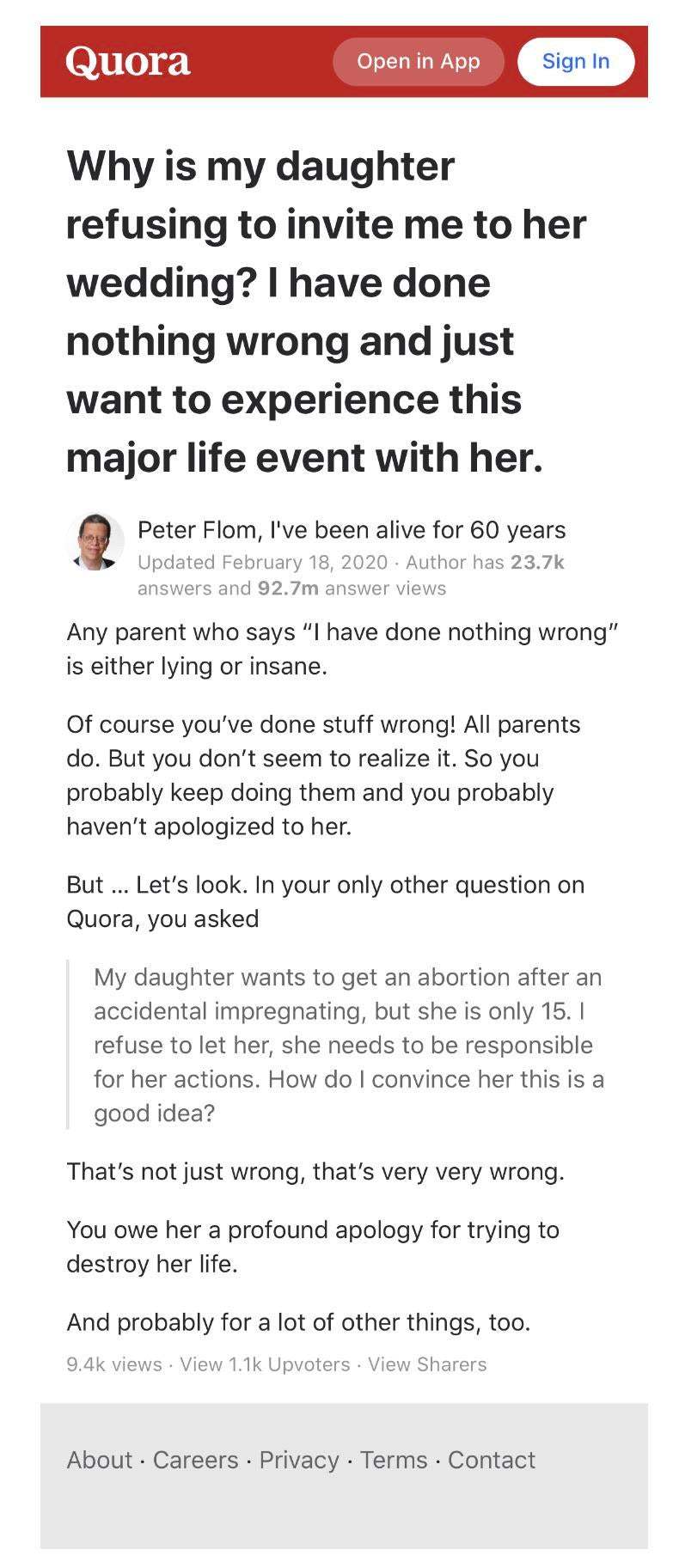The height and width of the screenshot is (1568, 673).
Task: Open the Terms footer link
Action: coord(394,1460)
